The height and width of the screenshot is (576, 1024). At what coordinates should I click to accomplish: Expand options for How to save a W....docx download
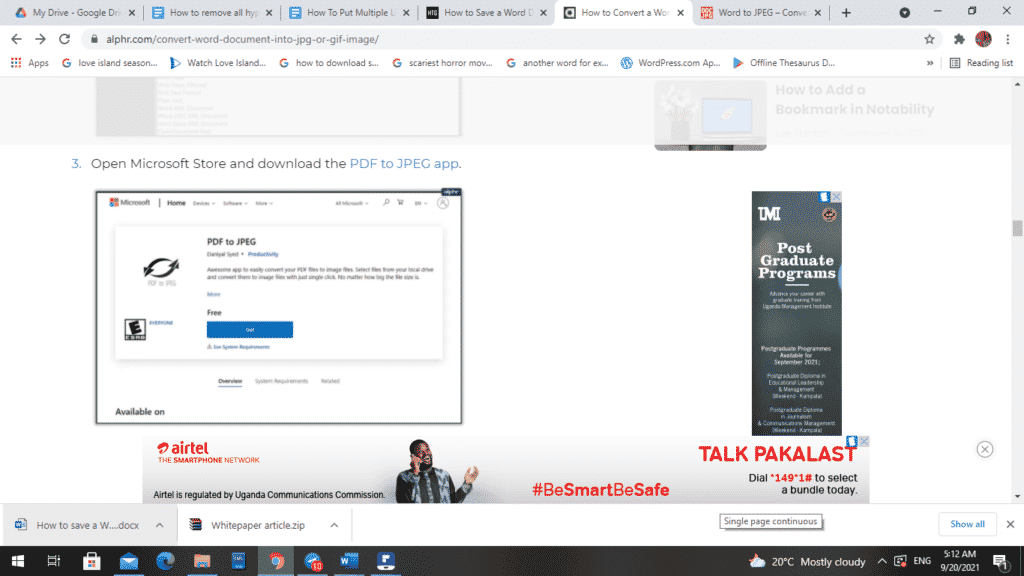coord(159,525)
